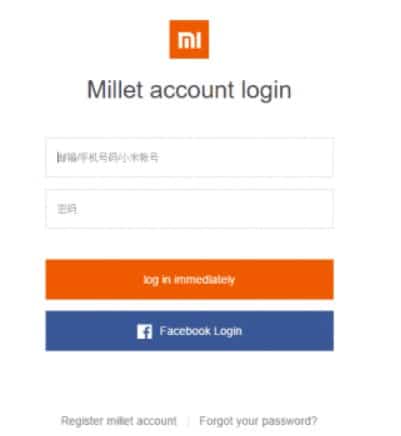The width and height of the screenshot is (401, 436).
Task: Select the password input field
Action: (189, 209)
